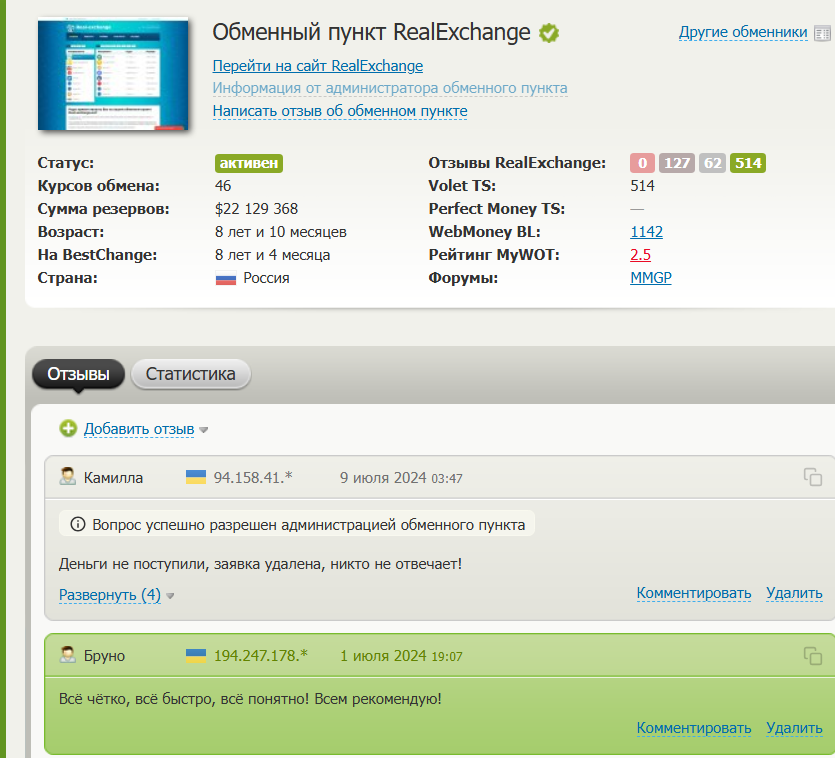Click Написать отзыв об обменном пункте

339,111
